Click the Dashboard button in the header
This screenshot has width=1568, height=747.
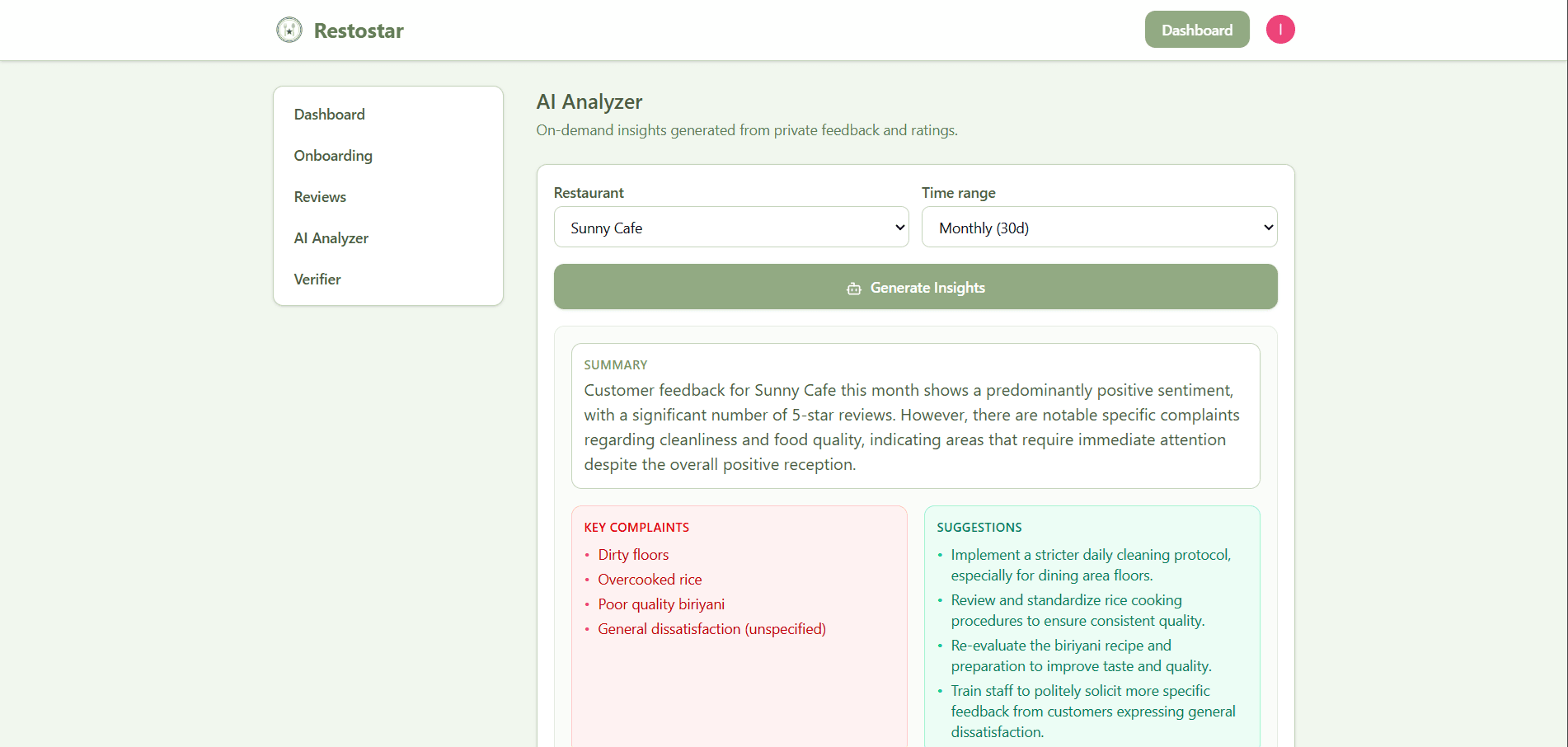coord(1196,29)
